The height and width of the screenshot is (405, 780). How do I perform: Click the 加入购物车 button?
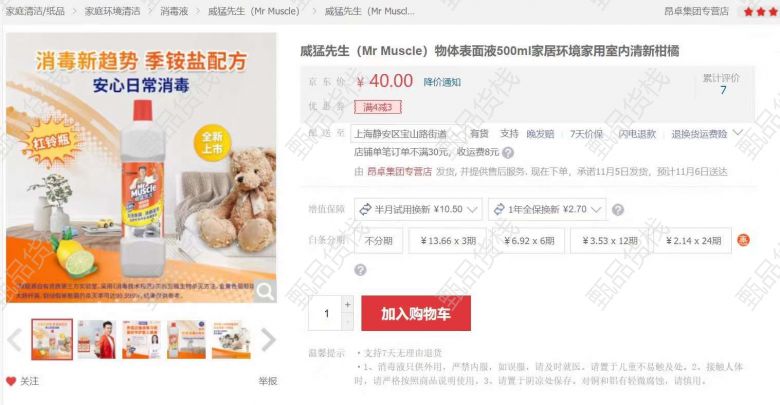(x=416, y=313)
